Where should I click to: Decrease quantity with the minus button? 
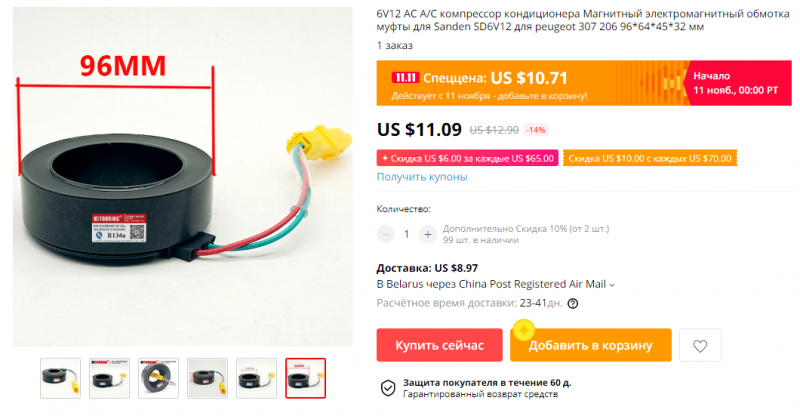[x=386, y=234]
